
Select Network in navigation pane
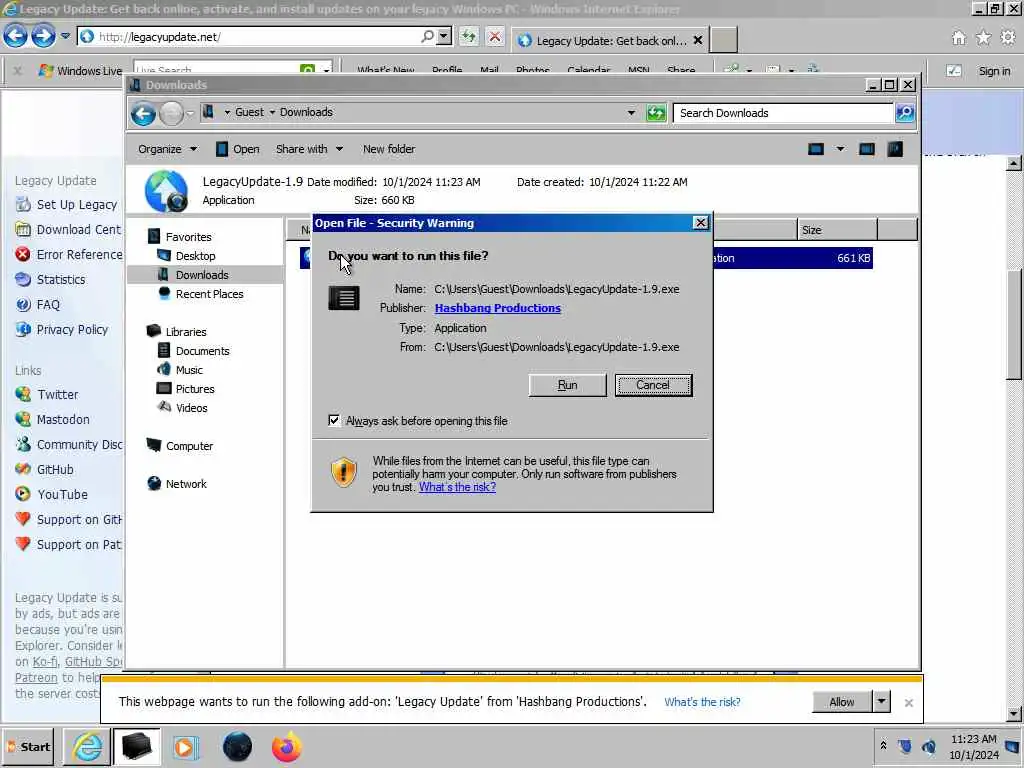[185, 485]
